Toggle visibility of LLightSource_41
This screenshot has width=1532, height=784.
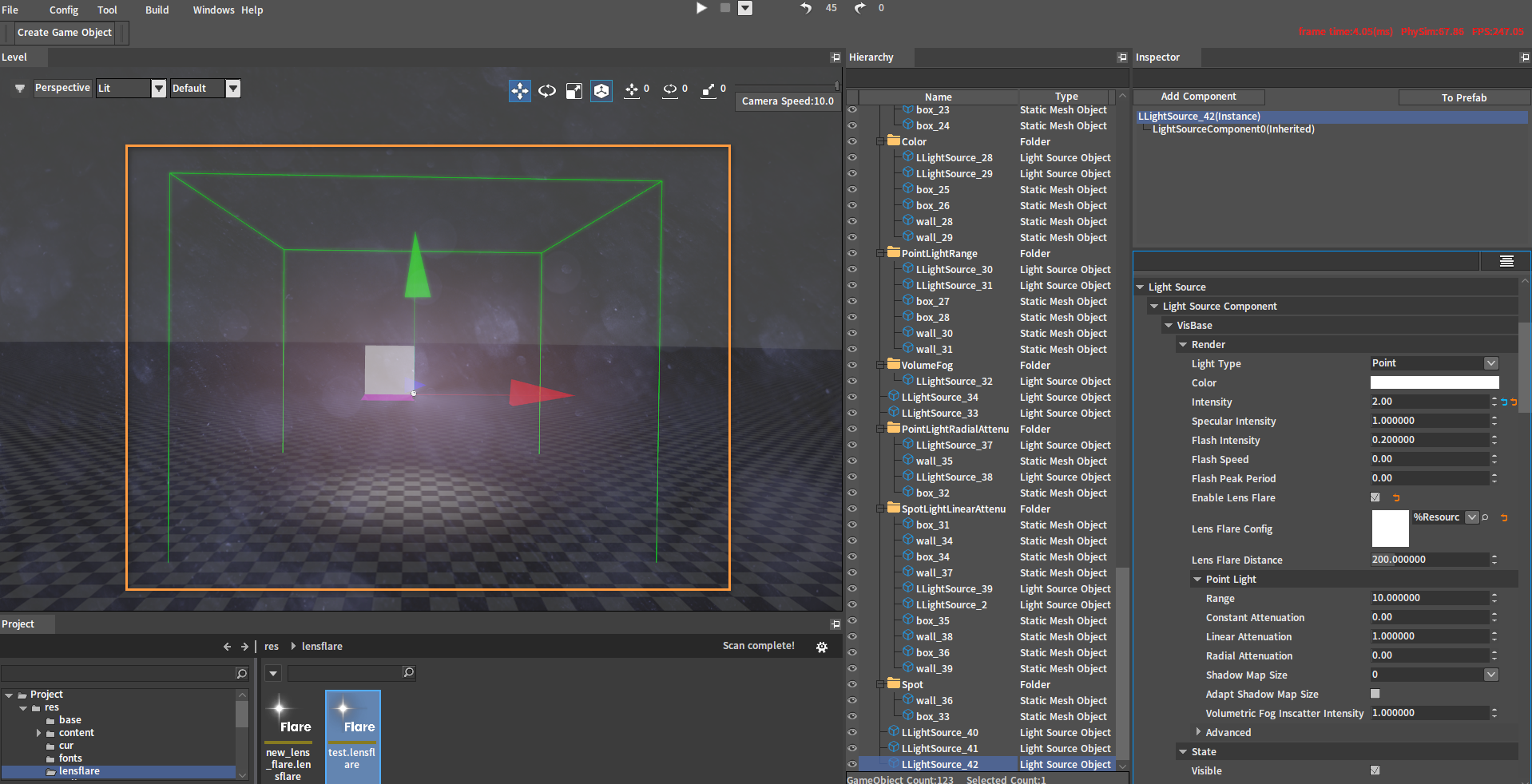852,749
